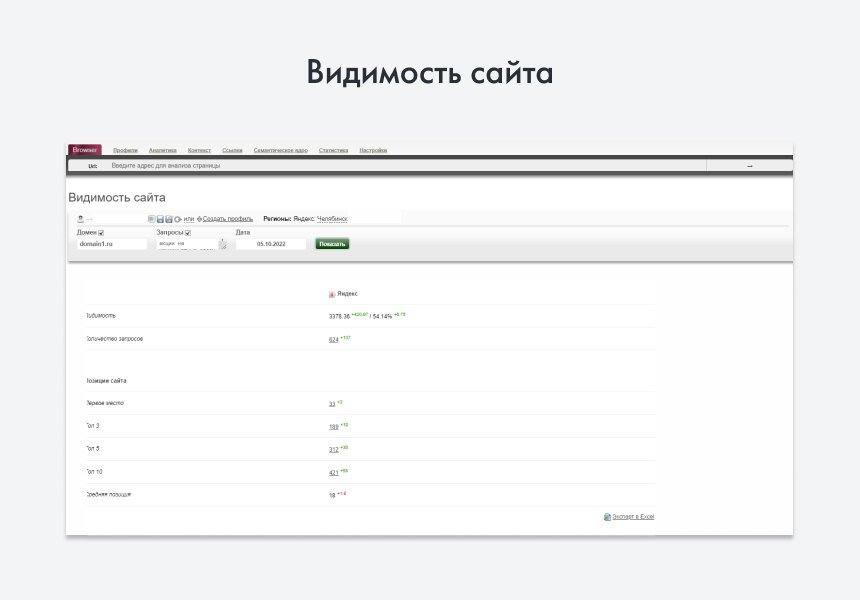Viewport: 860px width, 600px height.
Task: Click the Запросы queries text field
Action: coord(187,244)
